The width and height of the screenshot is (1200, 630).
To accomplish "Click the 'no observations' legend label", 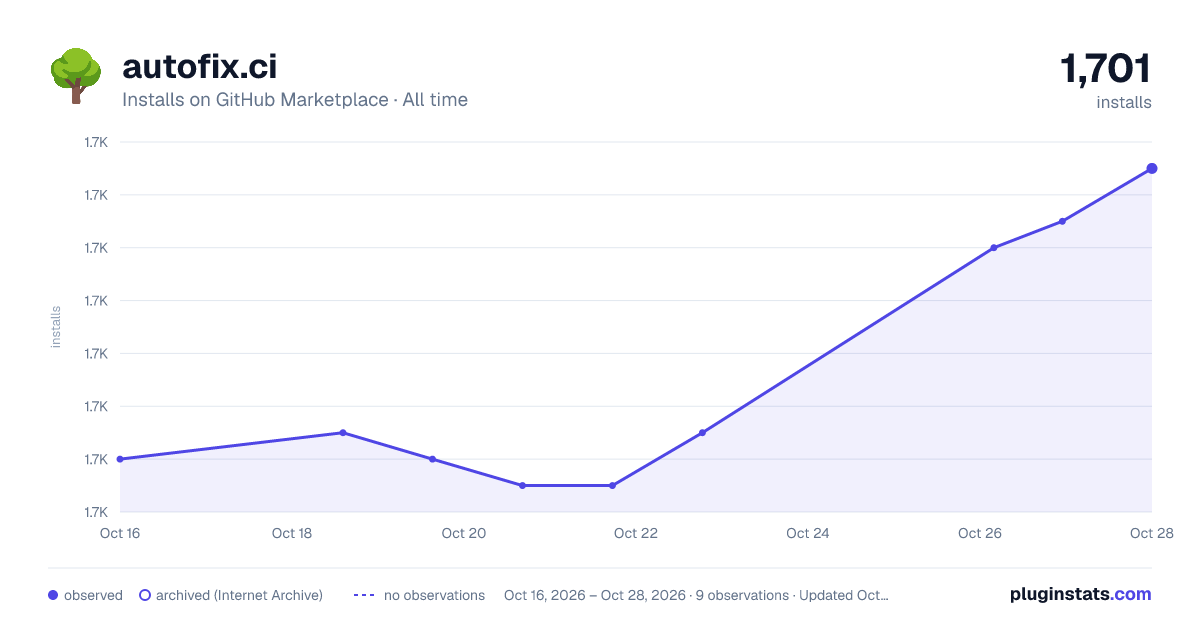I will point(434,595).
